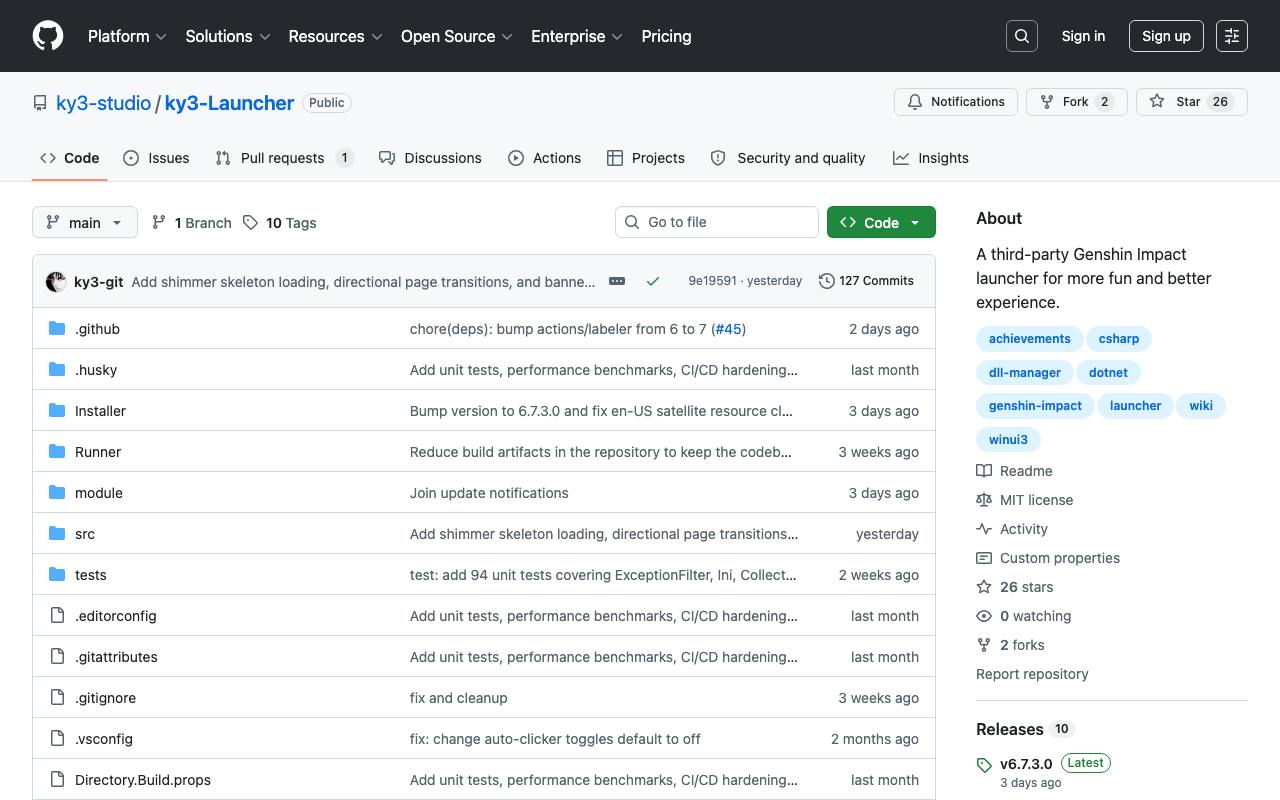Click the .editorconfig file icon
The image size is (1280, 800).
pos(57,616)
